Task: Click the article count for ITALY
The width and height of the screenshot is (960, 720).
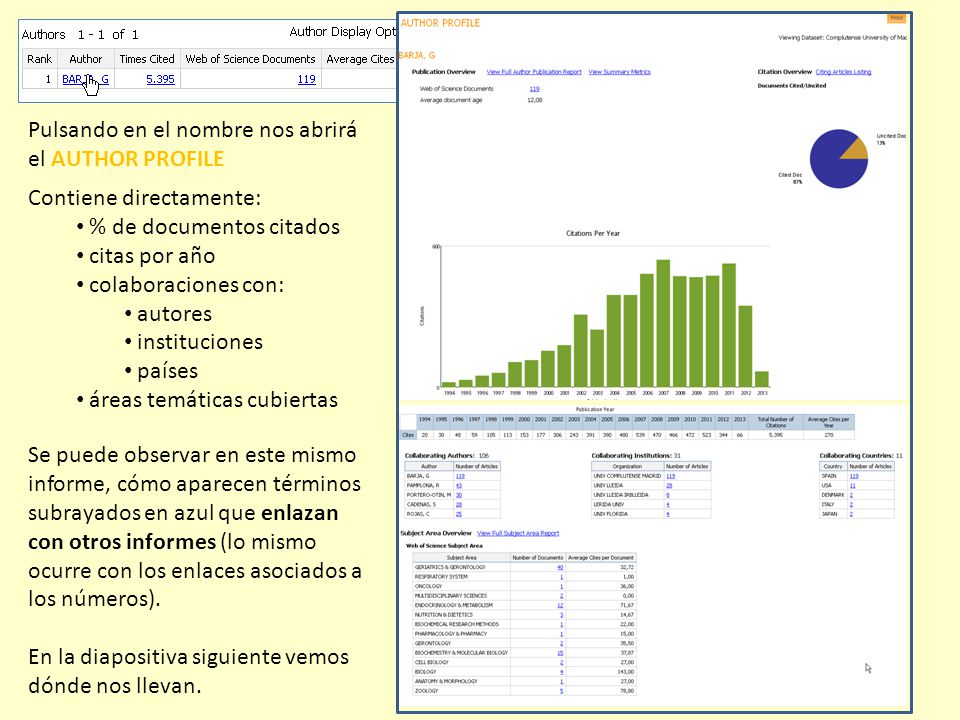Action: 851,504
